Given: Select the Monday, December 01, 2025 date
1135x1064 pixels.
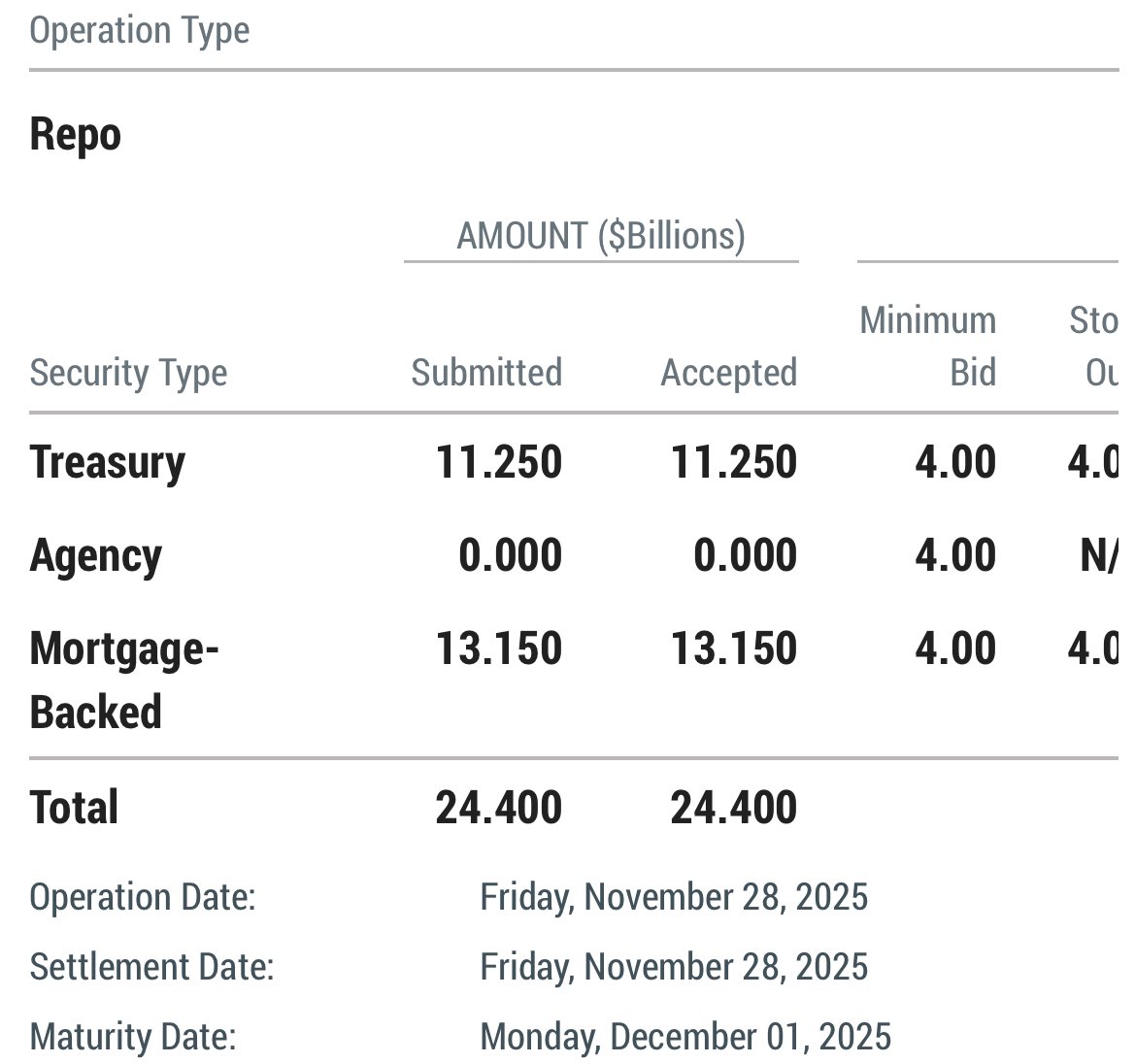Looking at the screenshot, I should pos(685,1037).
